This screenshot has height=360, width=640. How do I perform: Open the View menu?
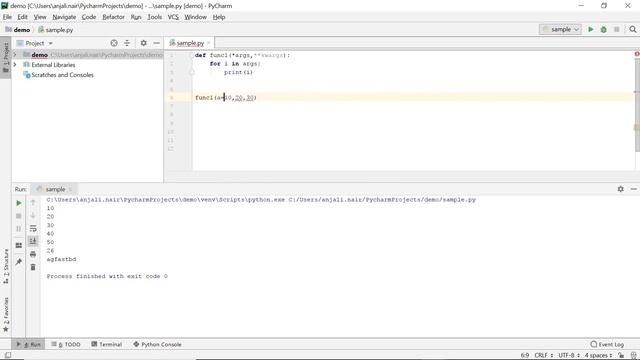point(40,17)
